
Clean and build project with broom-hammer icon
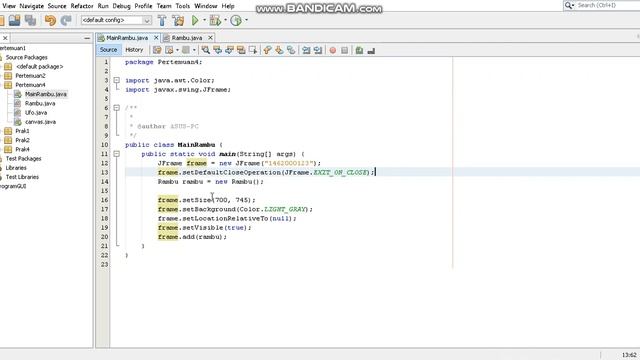[178, 20]
